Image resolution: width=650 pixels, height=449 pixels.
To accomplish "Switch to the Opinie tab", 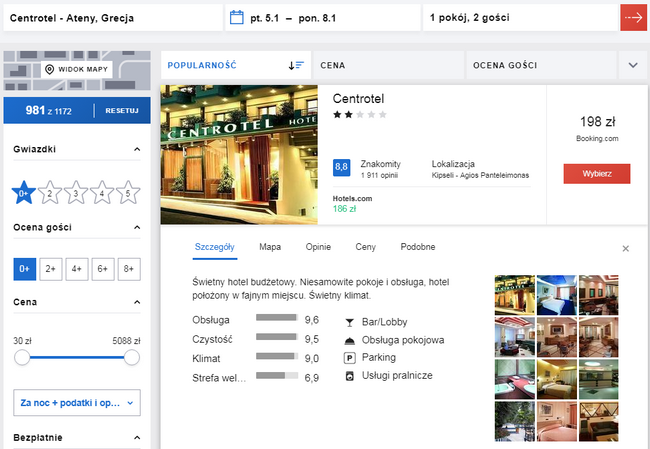I will pos(318,246).
